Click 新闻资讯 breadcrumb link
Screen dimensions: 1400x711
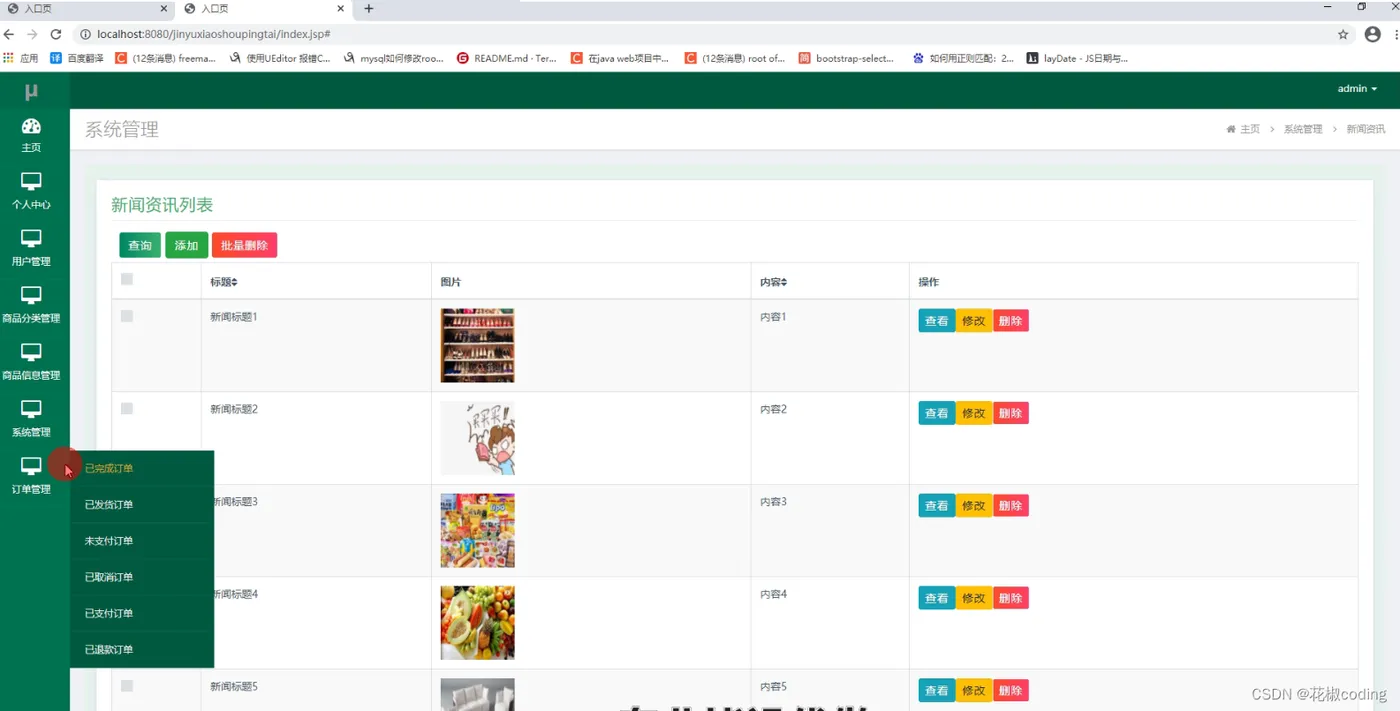pos(1366,129)
